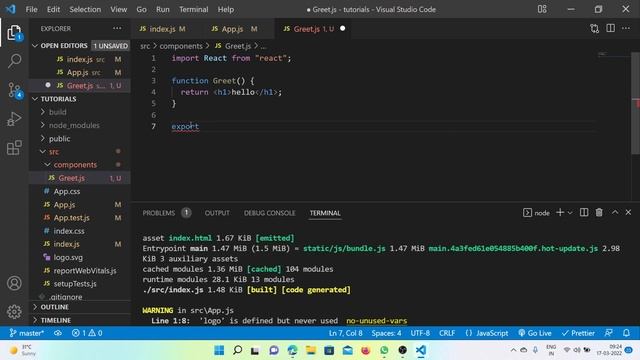
Task: Close the terminal panel
Action: (x=628, y=212)
